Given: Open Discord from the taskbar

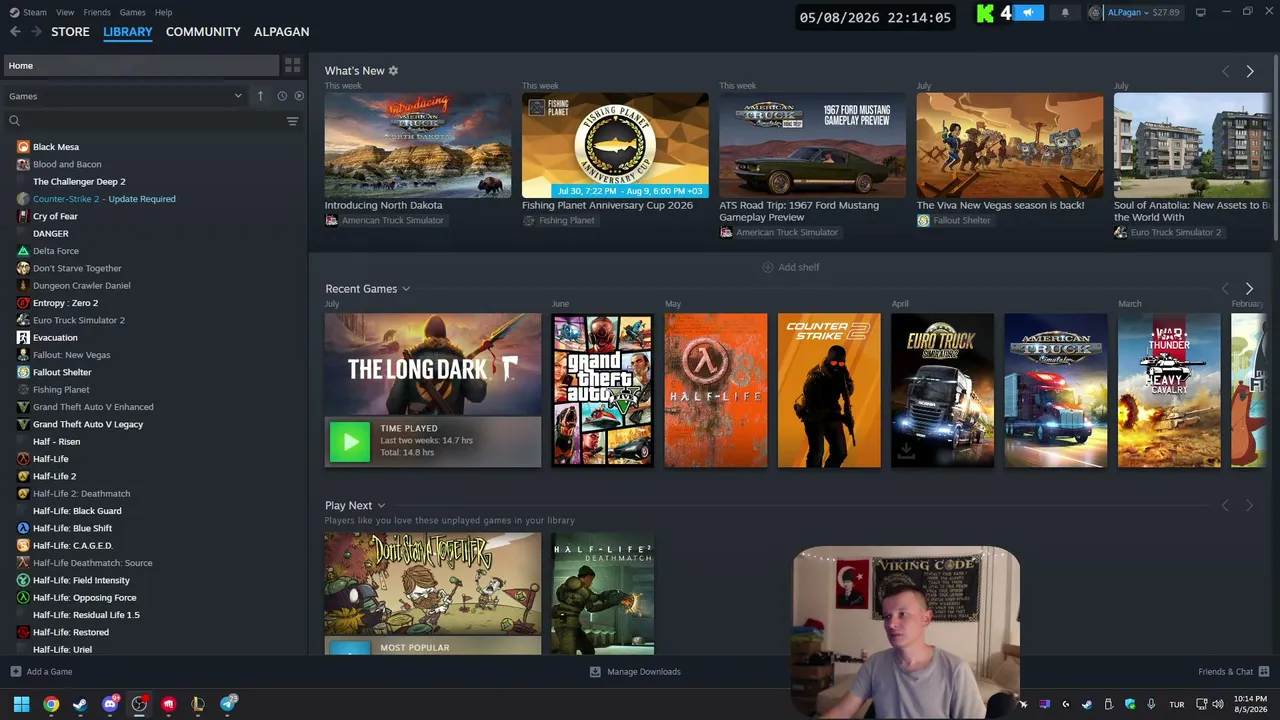Looking at the screenshot, I should click(x=110, y=704).
